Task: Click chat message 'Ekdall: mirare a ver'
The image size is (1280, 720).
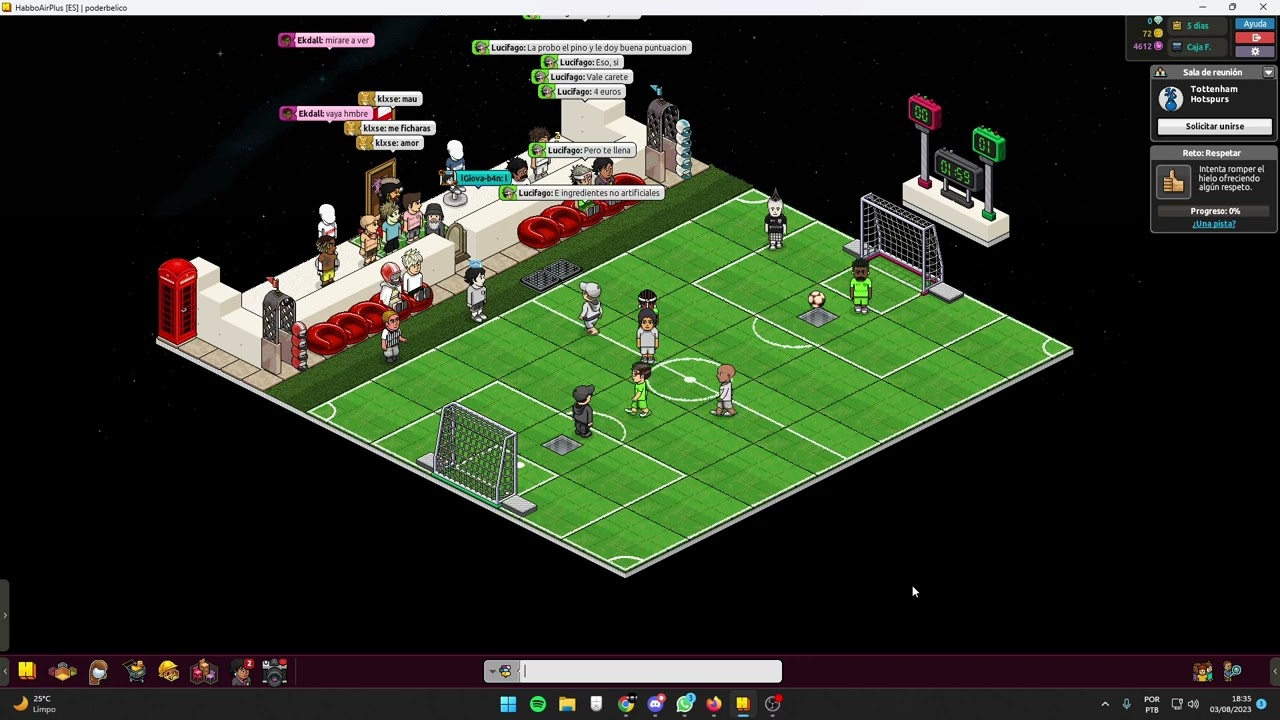Action: click(325, 40)
